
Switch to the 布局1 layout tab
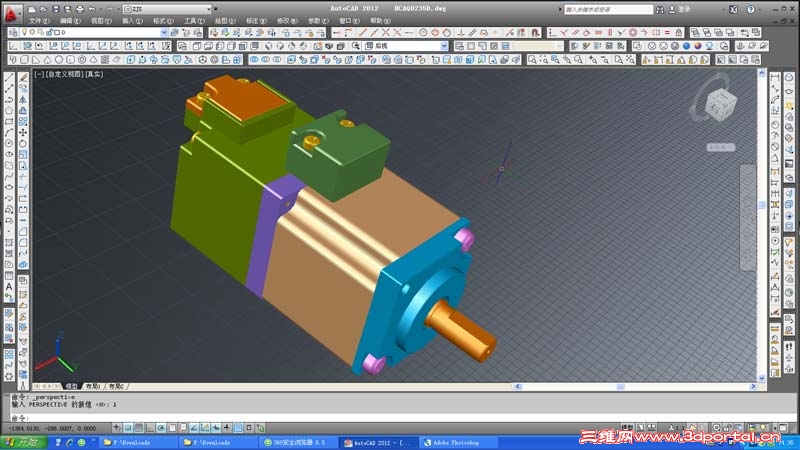pos(93,386)
